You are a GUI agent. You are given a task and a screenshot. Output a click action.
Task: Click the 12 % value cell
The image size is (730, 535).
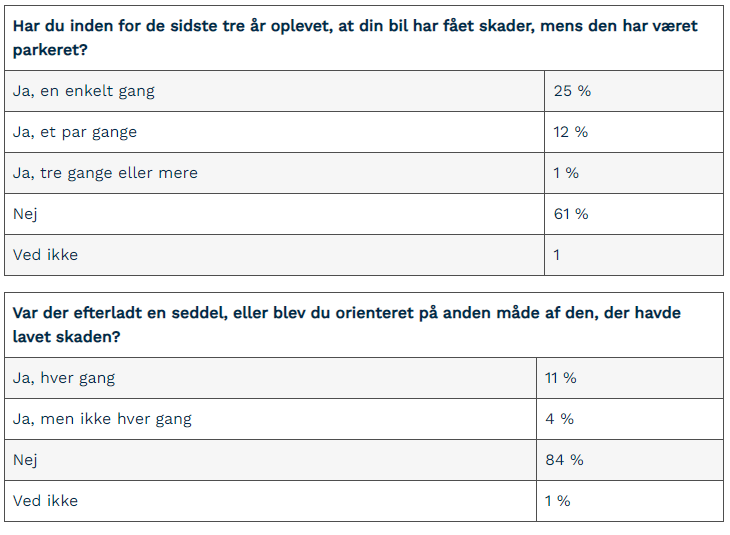[x=571, y=132]
